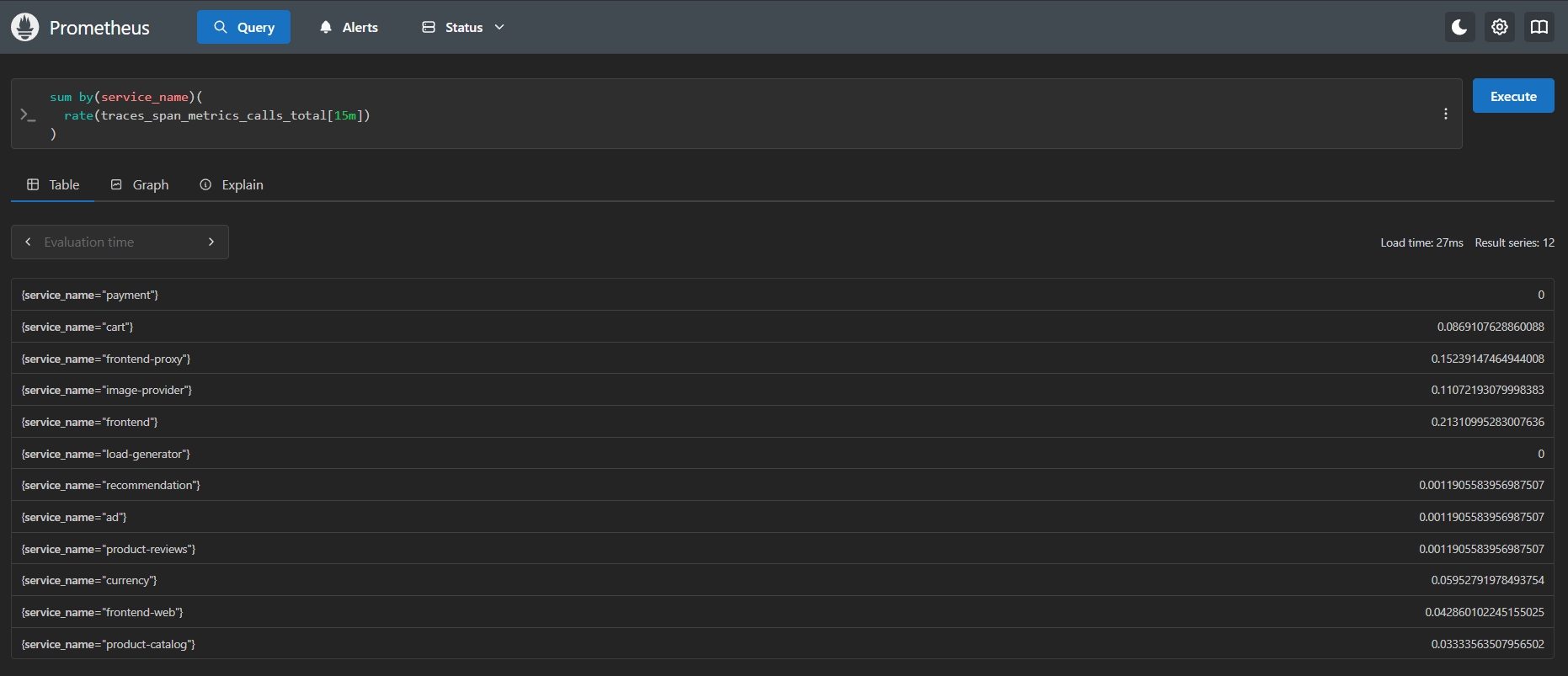1568x676 pixels.
Task: Click the frontend value 0.21310995283007636
Action: [1488, 422]
